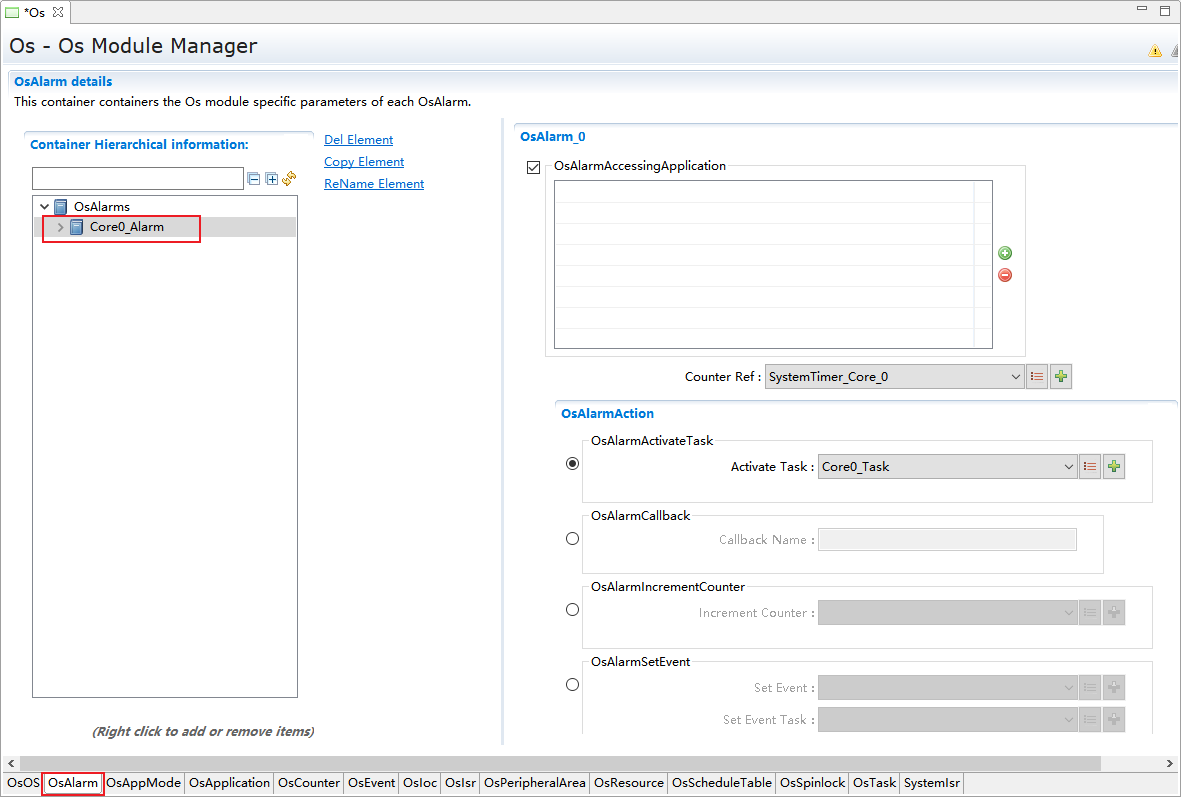Select the OsAlarmIncrementCounter radio button
1181x797 pixels.
click(x=572, y=609)
